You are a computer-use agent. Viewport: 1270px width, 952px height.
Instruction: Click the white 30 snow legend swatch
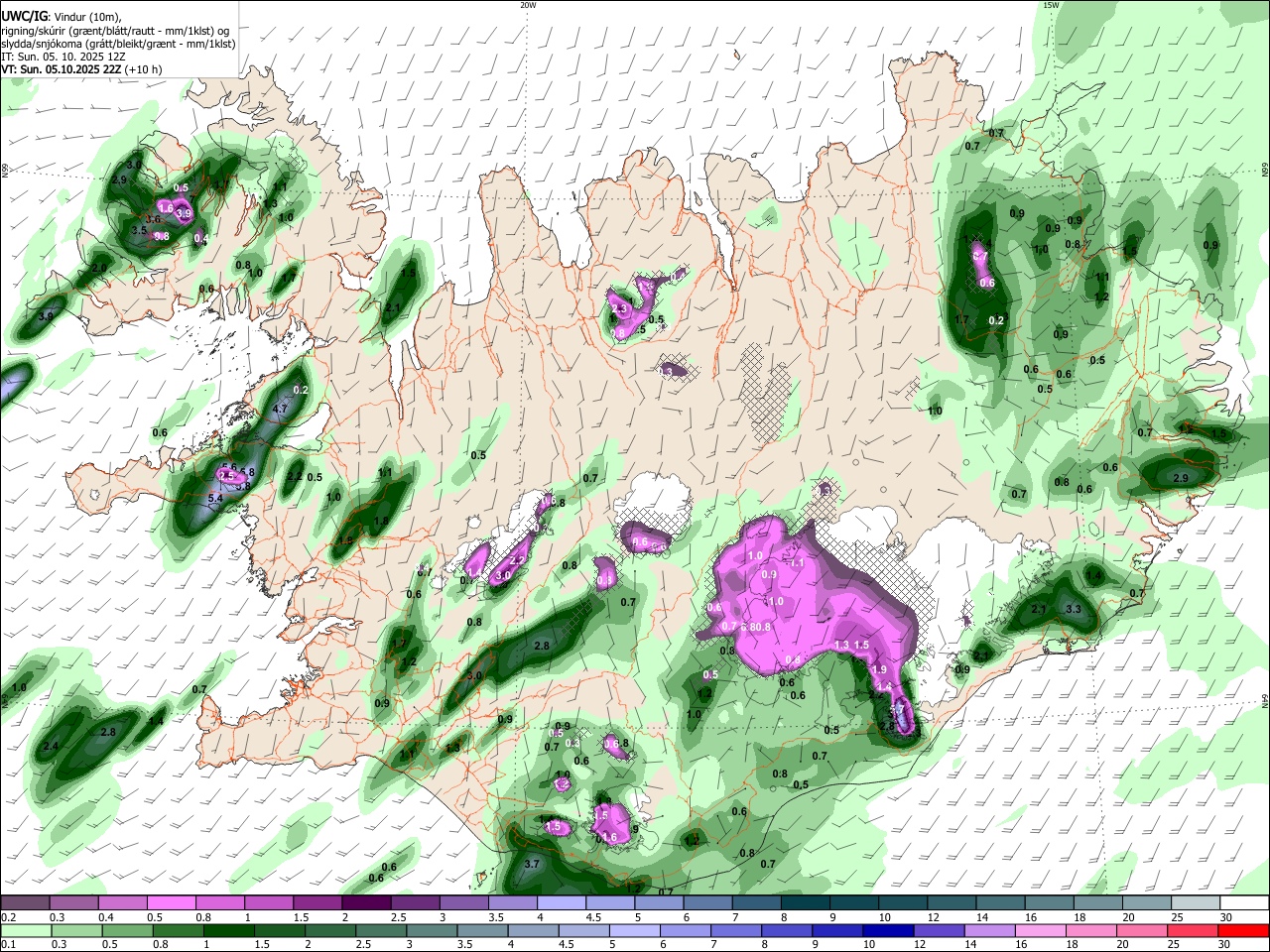[x=1242, y=903]
